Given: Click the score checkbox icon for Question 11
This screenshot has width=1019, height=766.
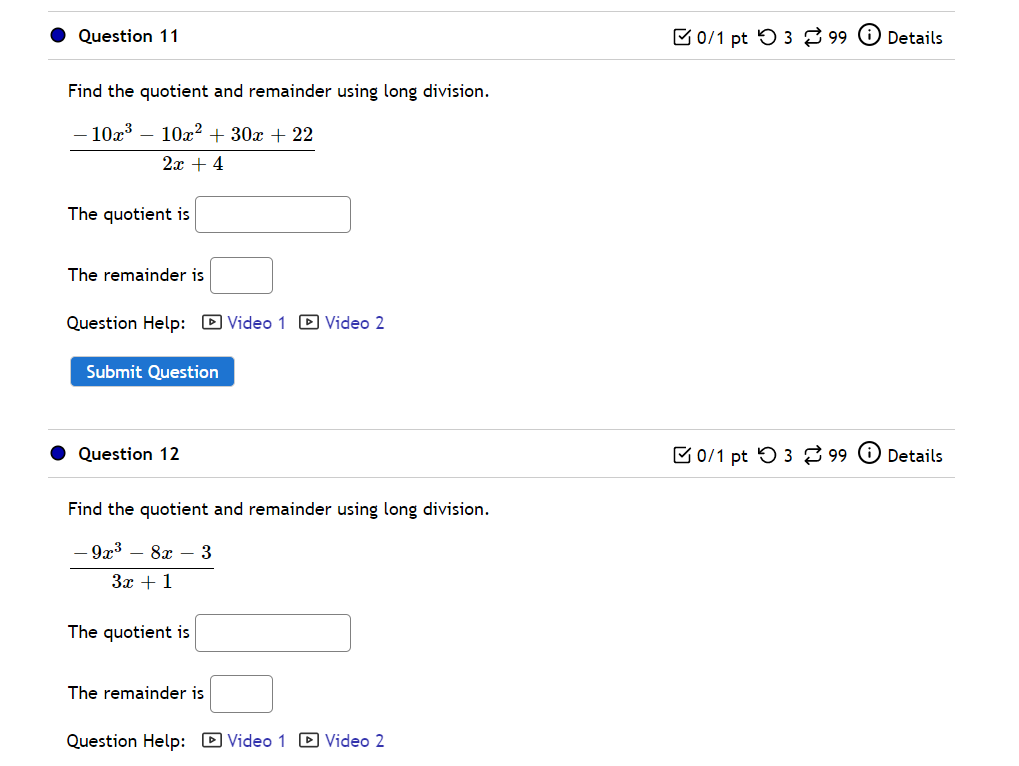Looking at the screenshot, I should point(682,37).
